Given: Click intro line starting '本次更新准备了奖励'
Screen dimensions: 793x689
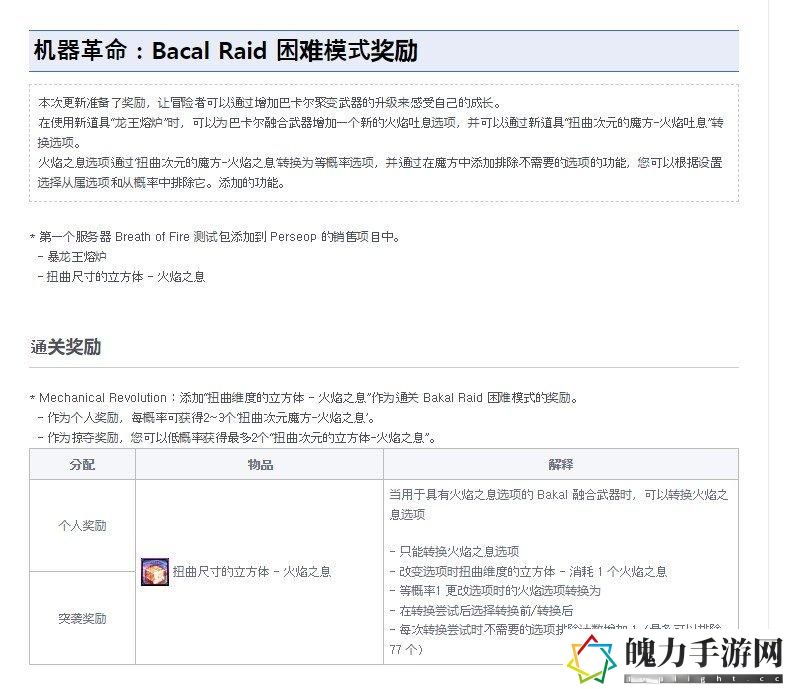Looking at the screenshot, I should coord(270,103).
